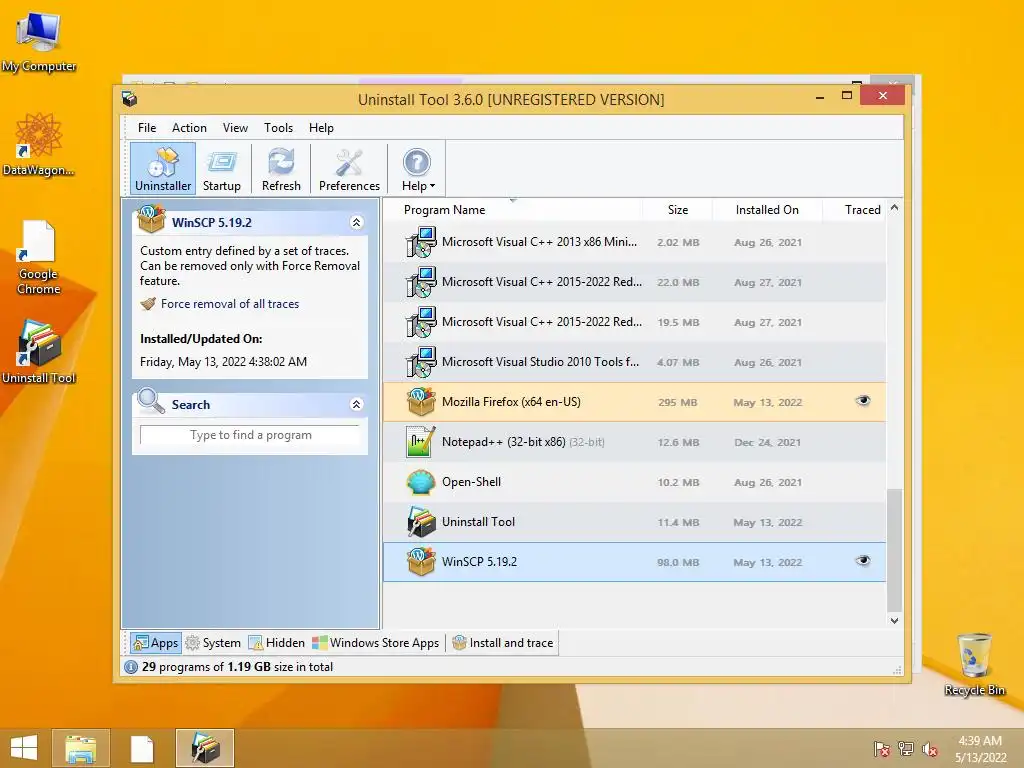Switch to the System tab
Viewport: 1024px width, 768px height.
click(214, 643)
